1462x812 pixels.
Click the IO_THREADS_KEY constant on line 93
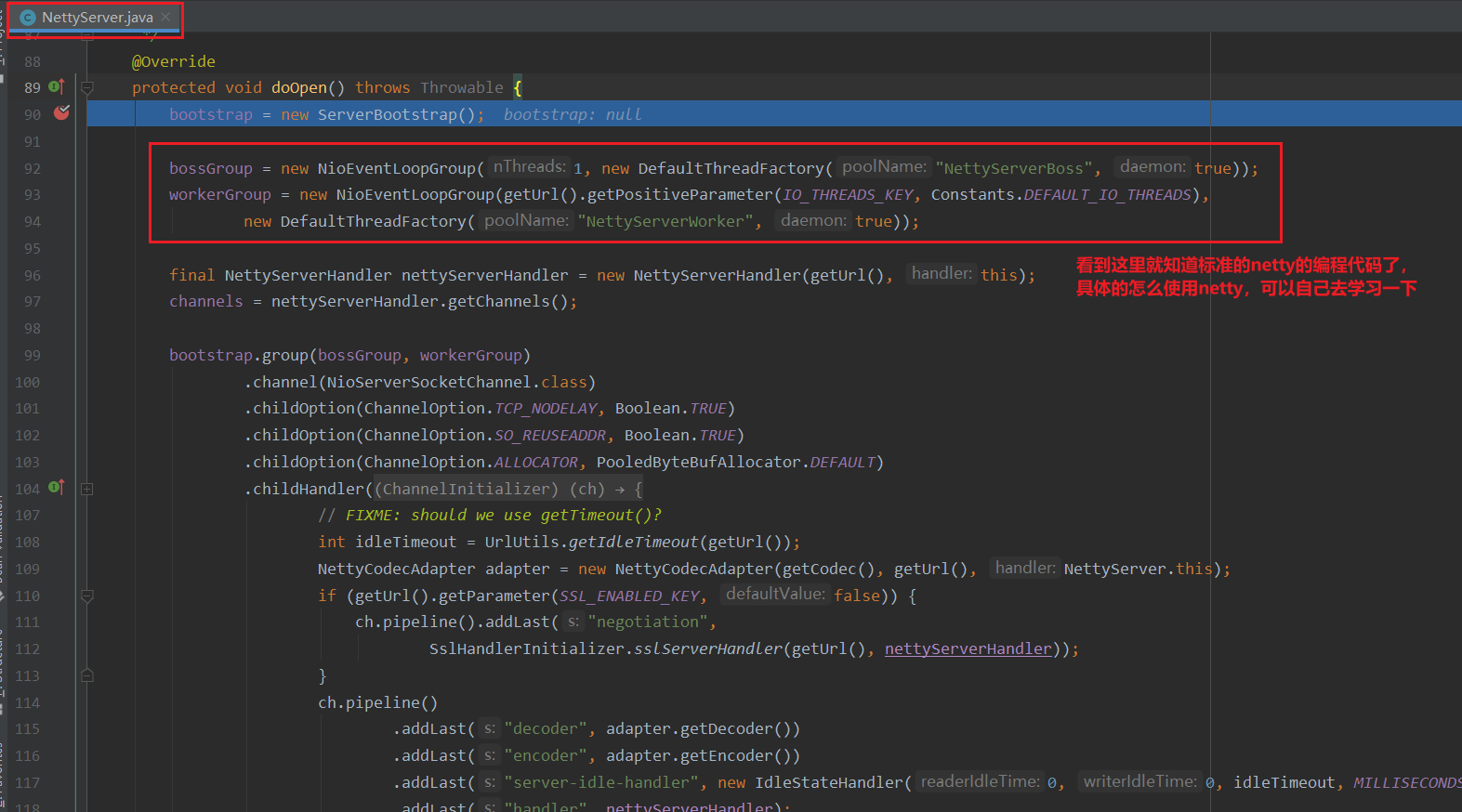[847, 194]
